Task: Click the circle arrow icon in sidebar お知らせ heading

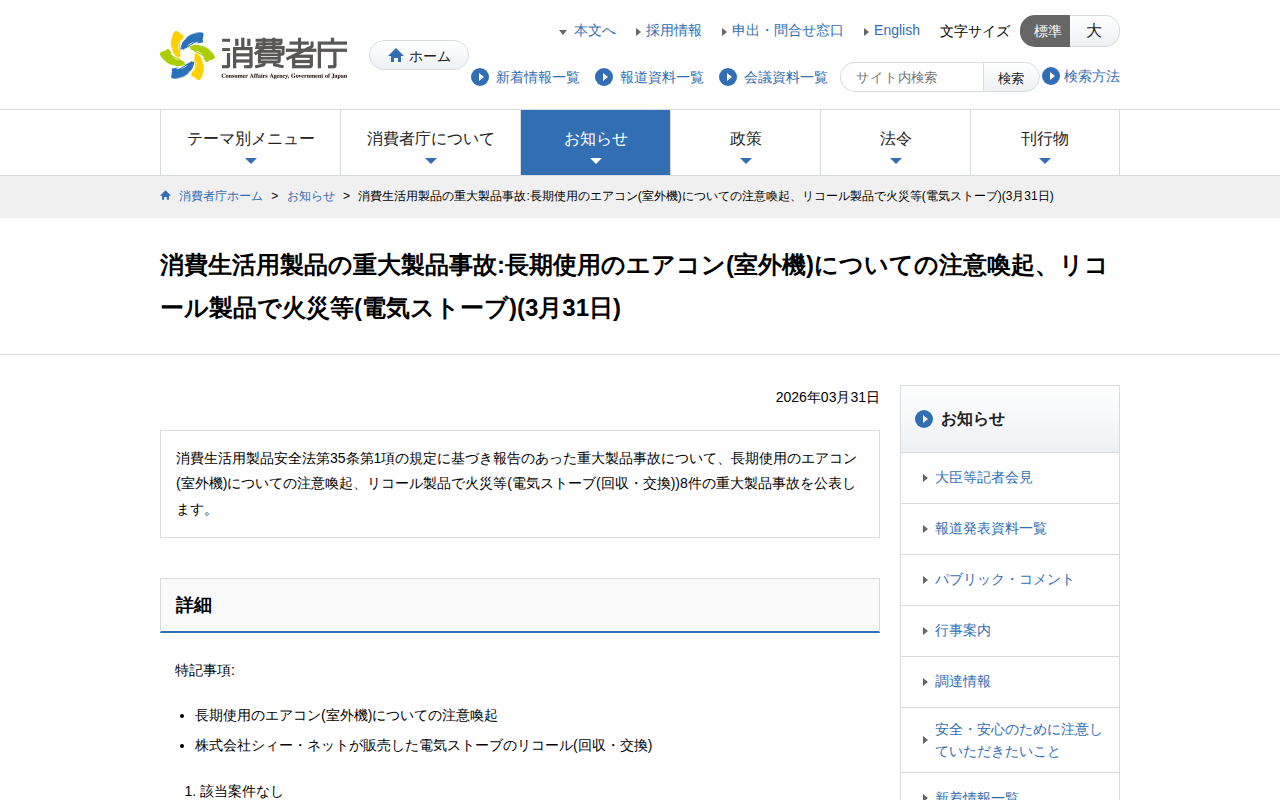Action: coord(924,419)
